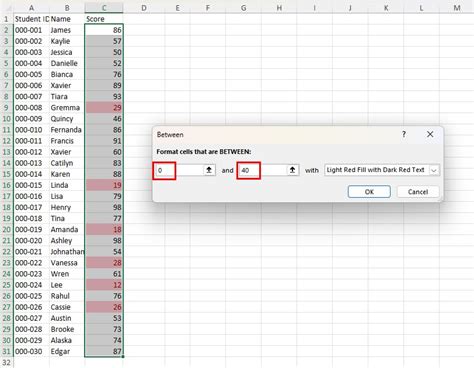Select the cell with name Francis

tap(67, 141)
